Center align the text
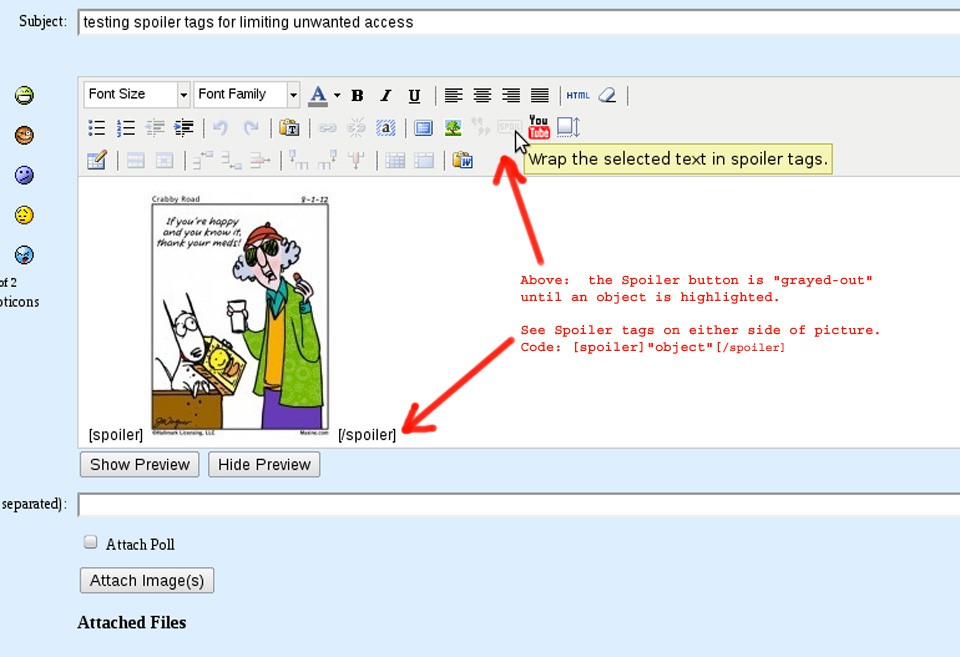960x657 pixels. pos(482,95)
